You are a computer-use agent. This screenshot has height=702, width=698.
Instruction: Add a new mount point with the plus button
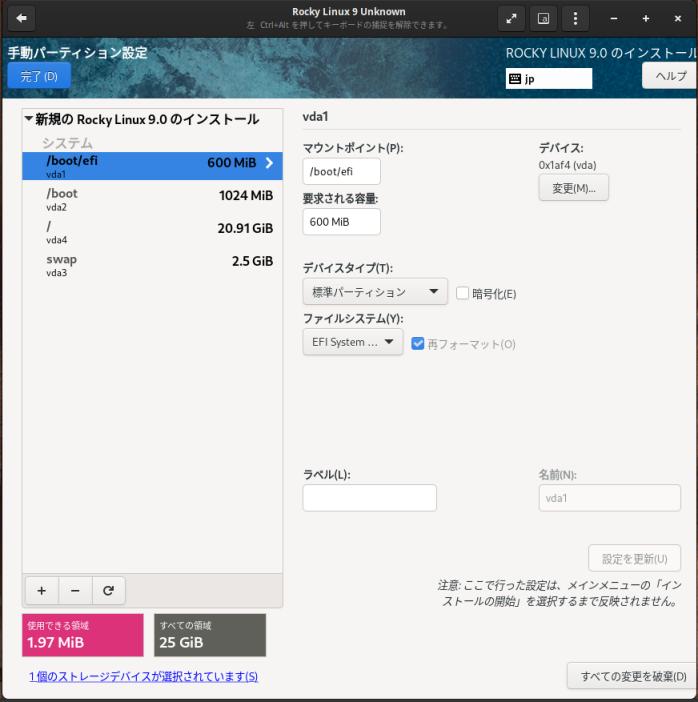[x=42, y=591]
